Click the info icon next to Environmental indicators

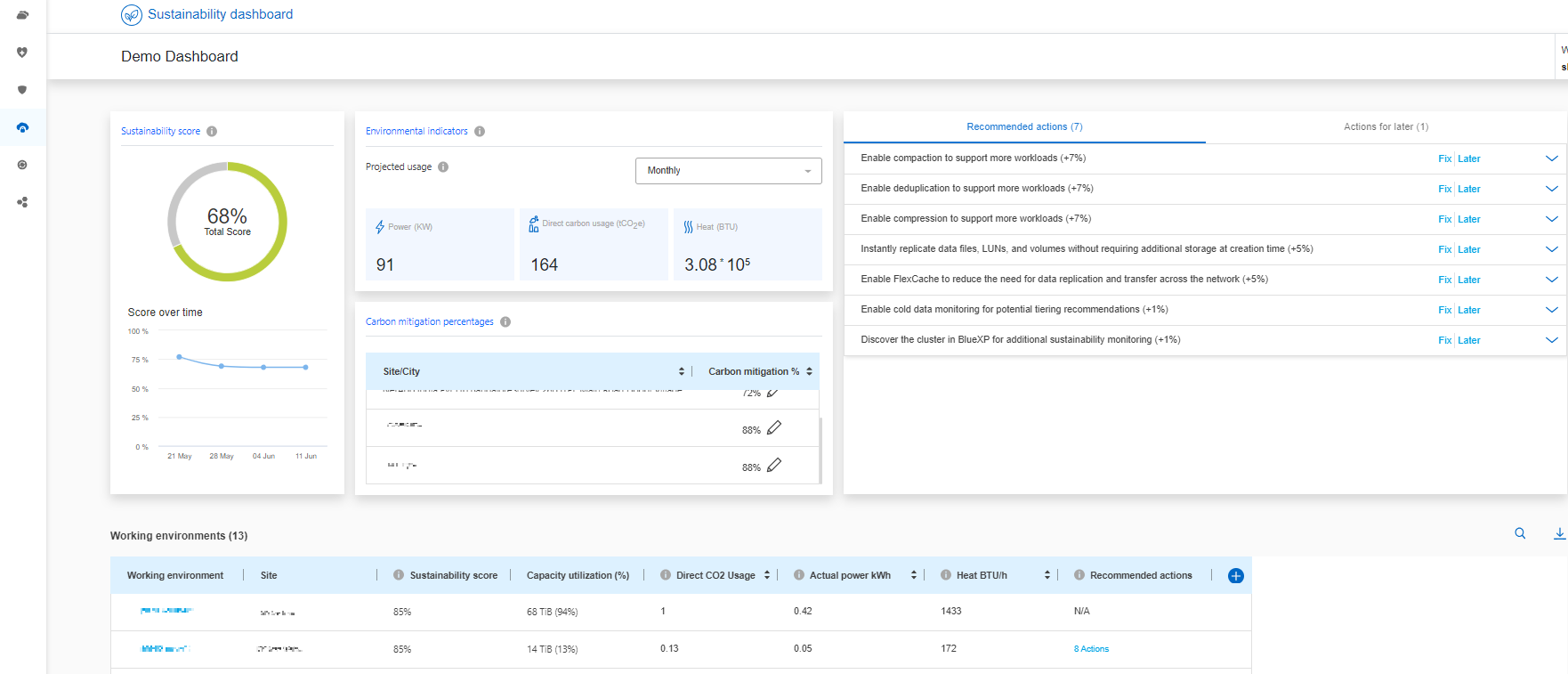[480, 132]
